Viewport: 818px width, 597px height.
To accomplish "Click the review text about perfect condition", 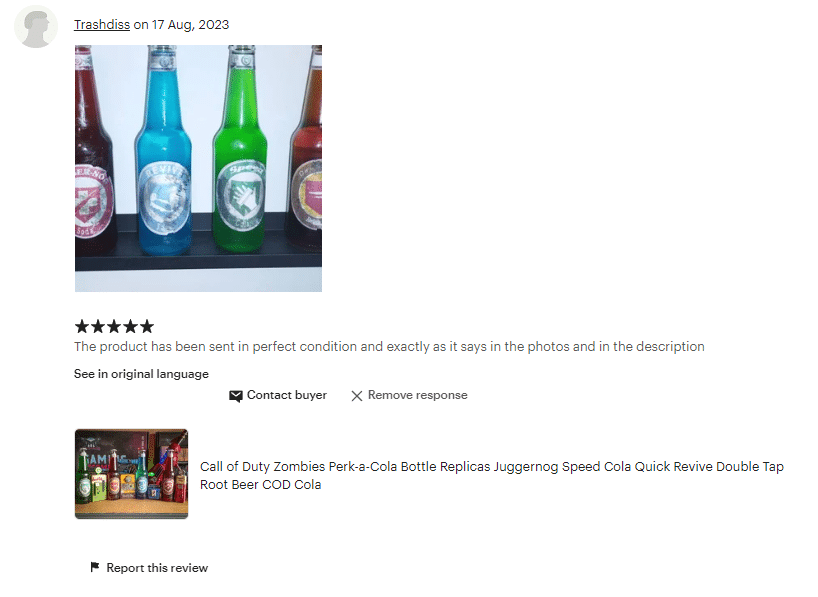I will 389,347.
